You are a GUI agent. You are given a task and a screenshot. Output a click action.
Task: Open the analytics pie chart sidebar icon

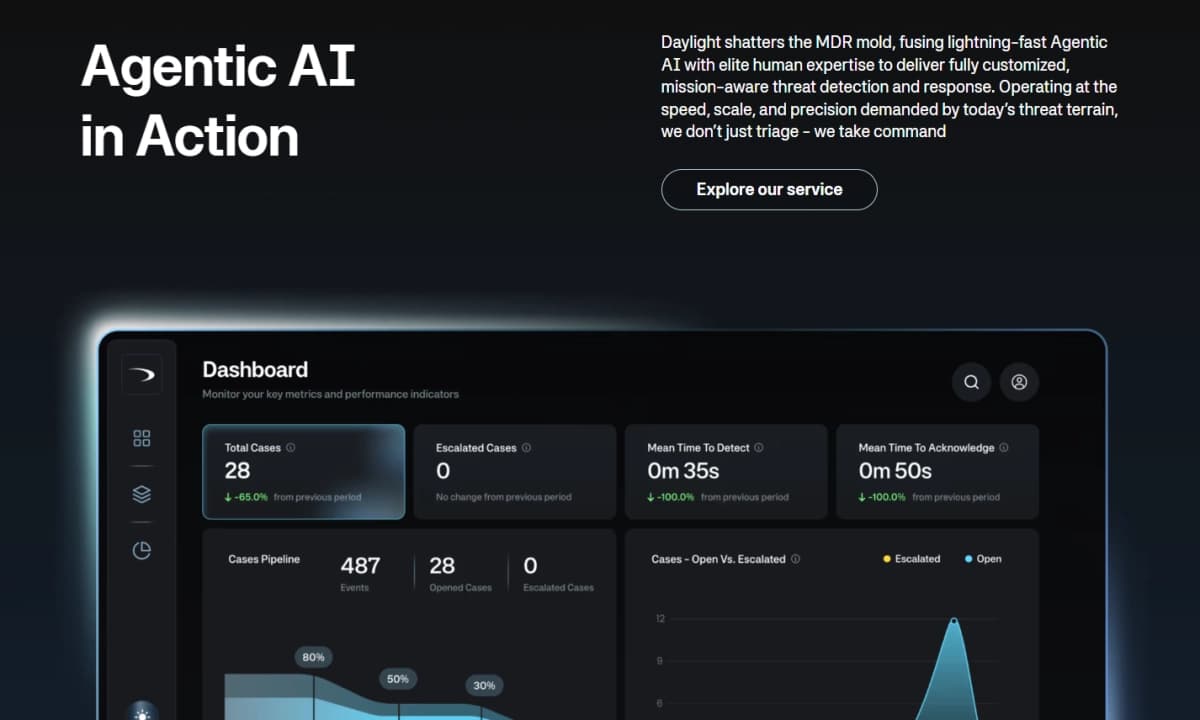pos(141,550)
